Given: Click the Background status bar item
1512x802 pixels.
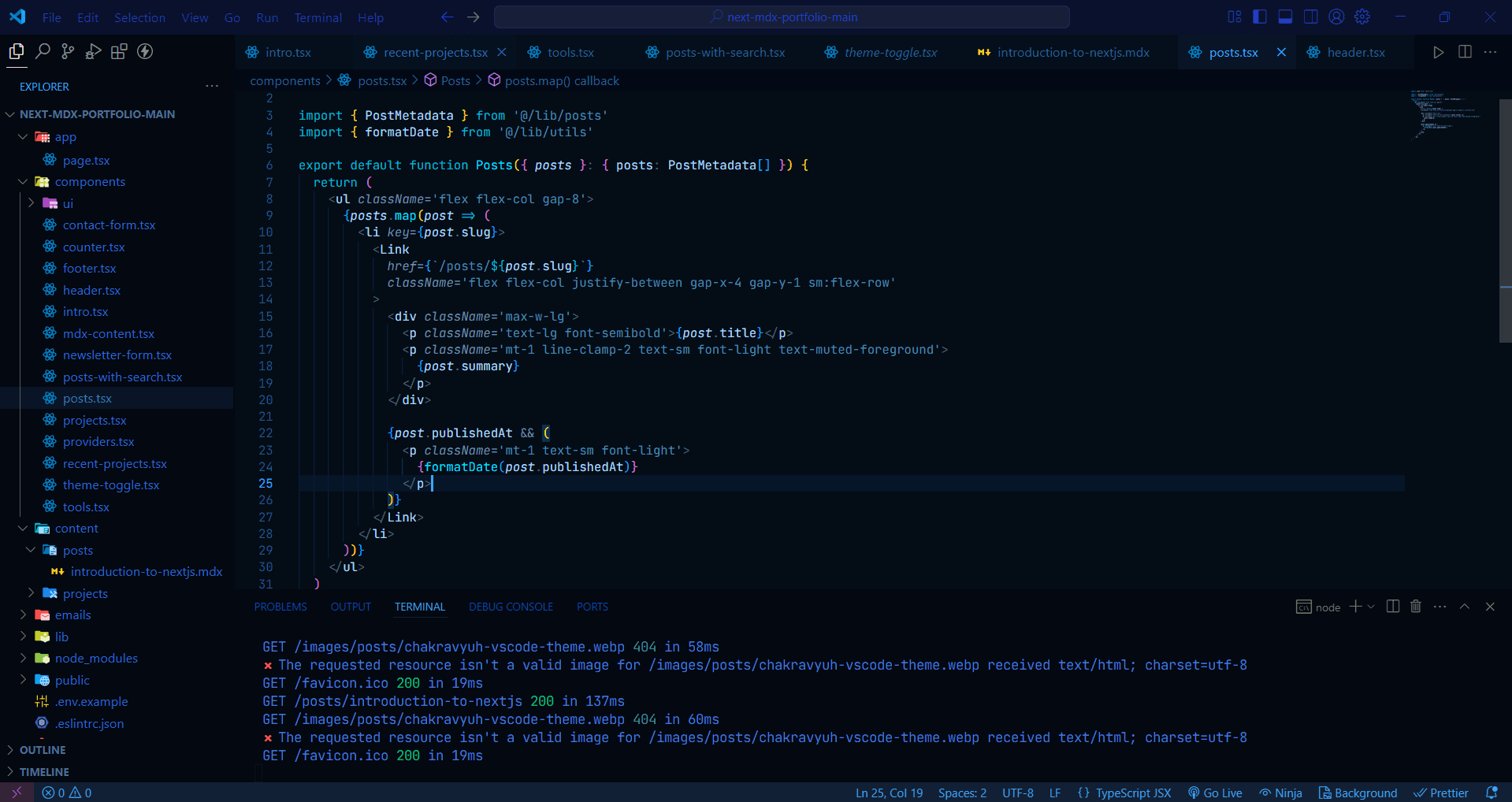Looking at the screenshot, I should pos(1358,793).
